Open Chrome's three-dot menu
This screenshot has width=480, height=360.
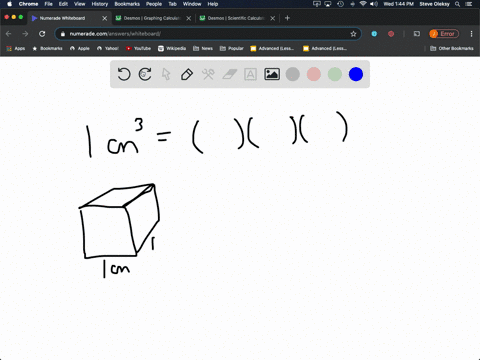(x=471, y=34)
